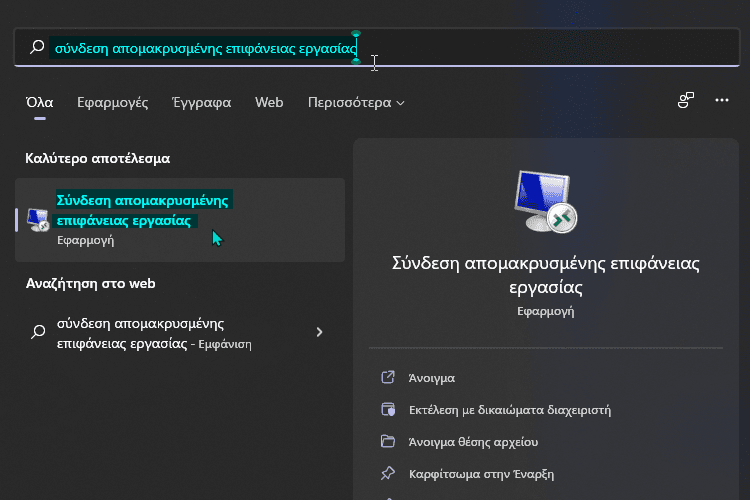Click the Αναζήτηση στο web heading
Screen dimensions: 750x500
90,284
